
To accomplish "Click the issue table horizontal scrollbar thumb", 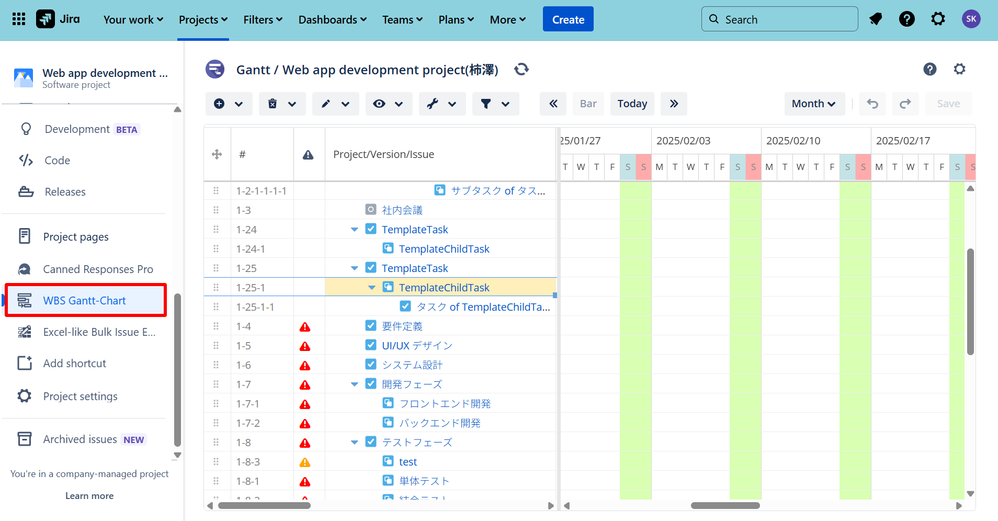I will tap(264, 506).
